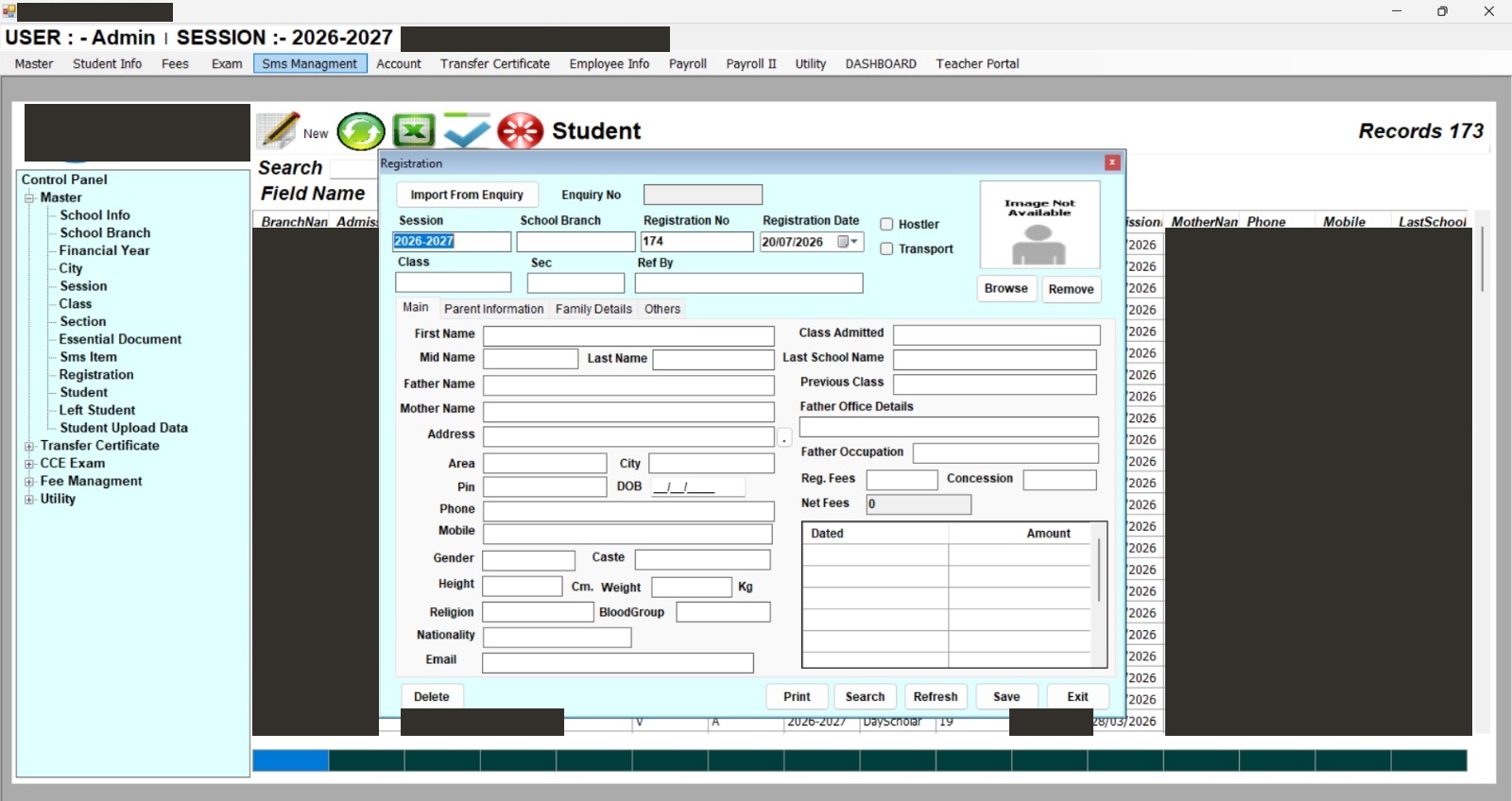Image resolution: width=1512 pixels, height=801 pixels.
Task: Click the red close circle icon
Action: point(520,131)
